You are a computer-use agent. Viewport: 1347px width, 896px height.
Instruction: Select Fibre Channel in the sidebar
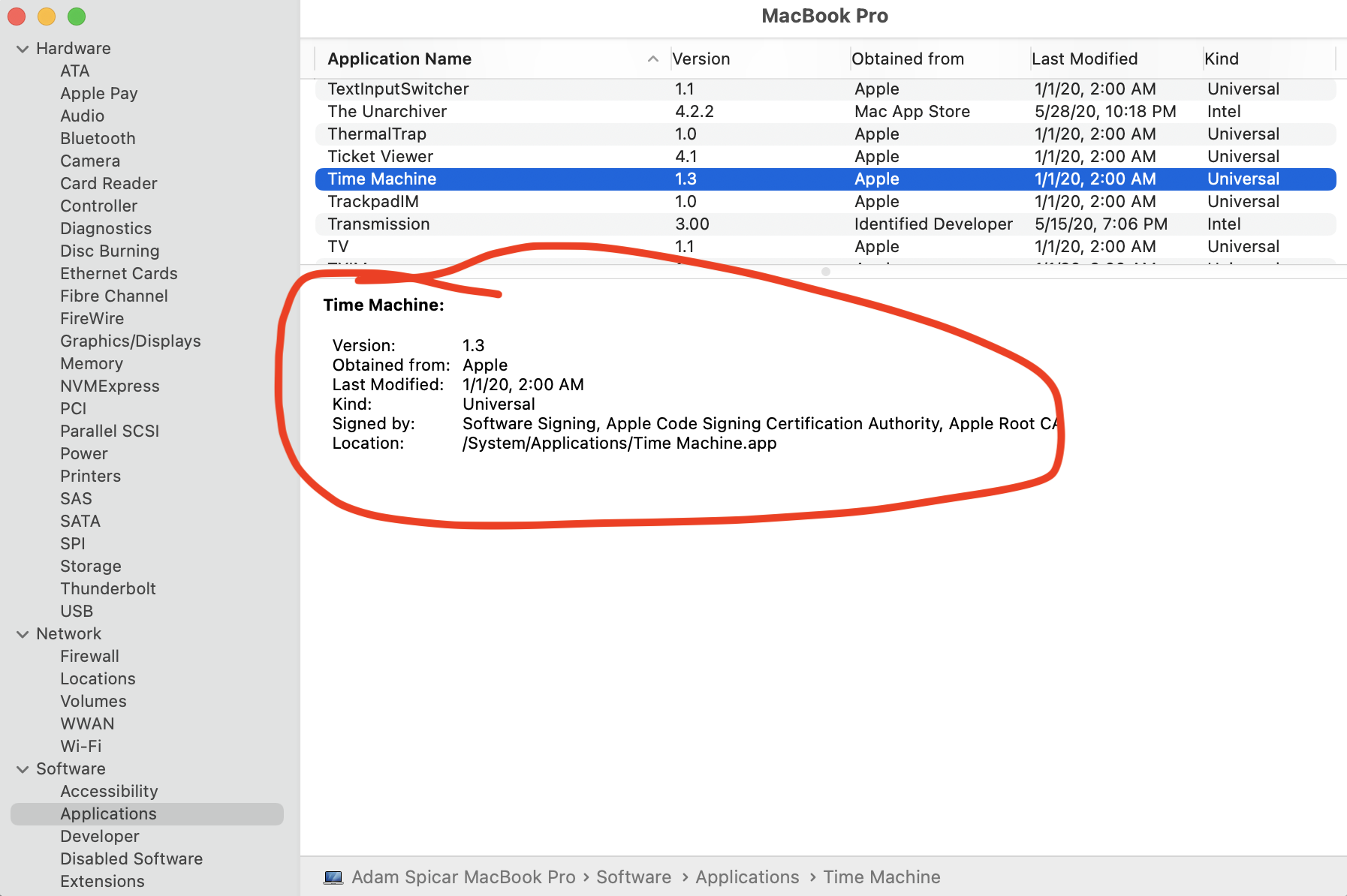tap(114, 296)
